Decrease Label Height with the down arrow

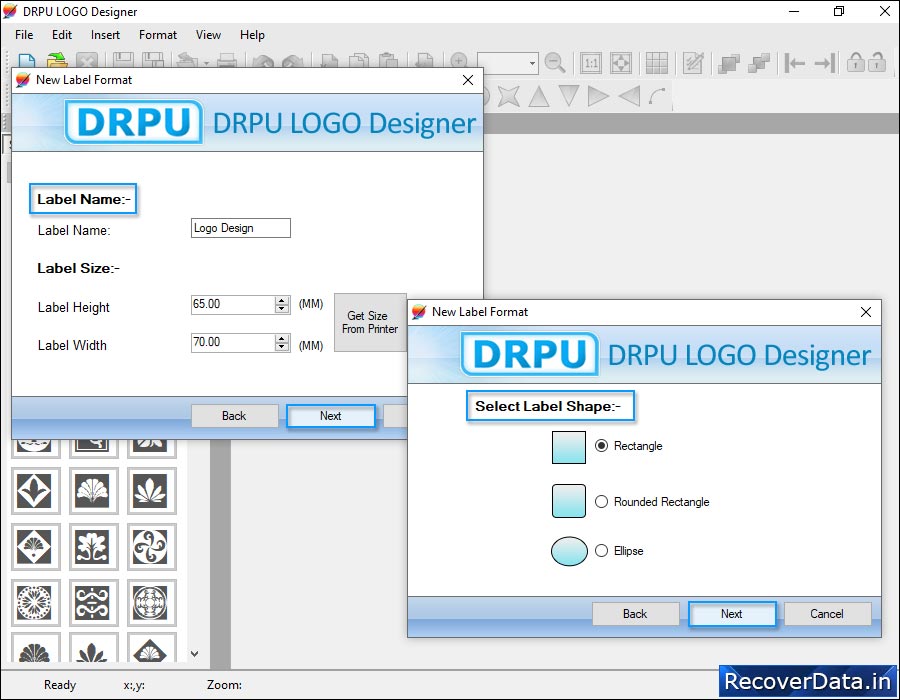point(282,309)
